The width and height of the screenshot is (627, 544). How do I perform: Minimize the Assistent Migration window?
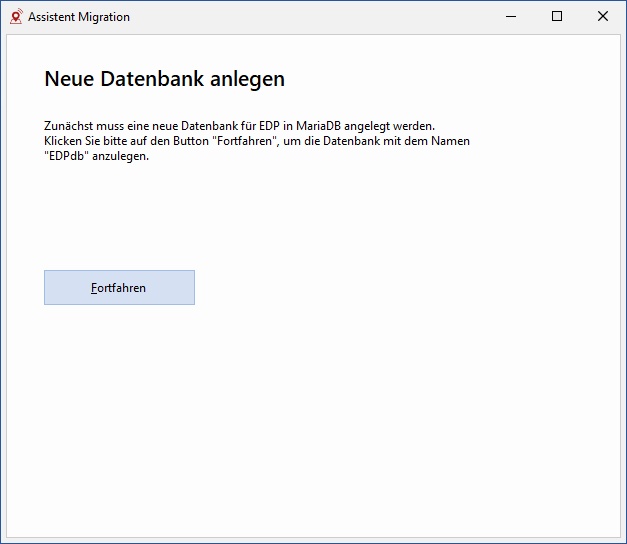tap(511, 16)
